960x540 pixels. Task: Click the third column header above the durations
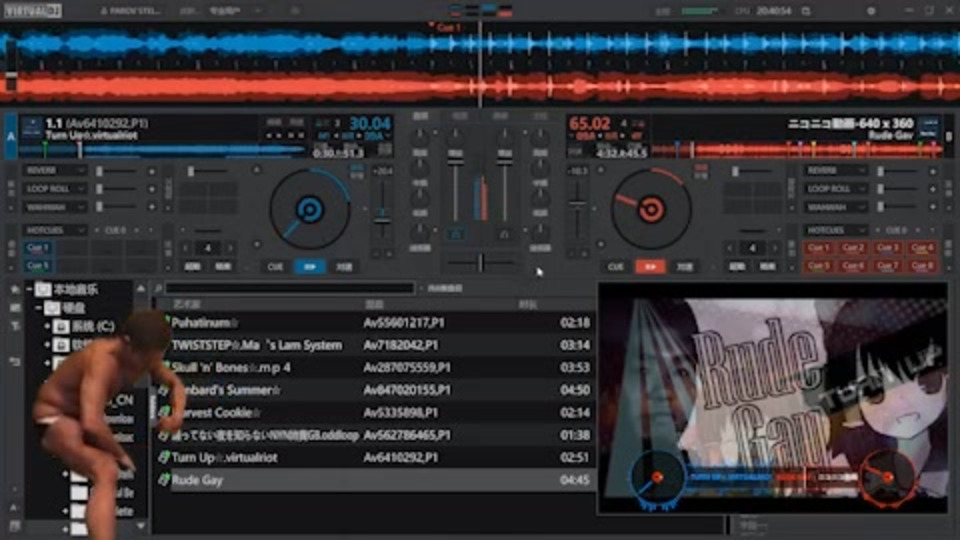point(528,304)
